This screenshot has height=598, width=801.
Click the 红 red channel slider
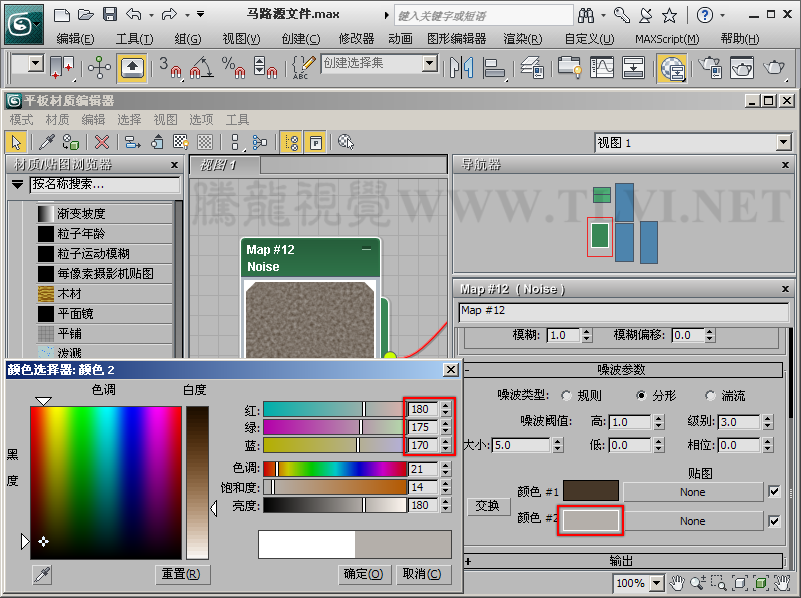point(335,409)
